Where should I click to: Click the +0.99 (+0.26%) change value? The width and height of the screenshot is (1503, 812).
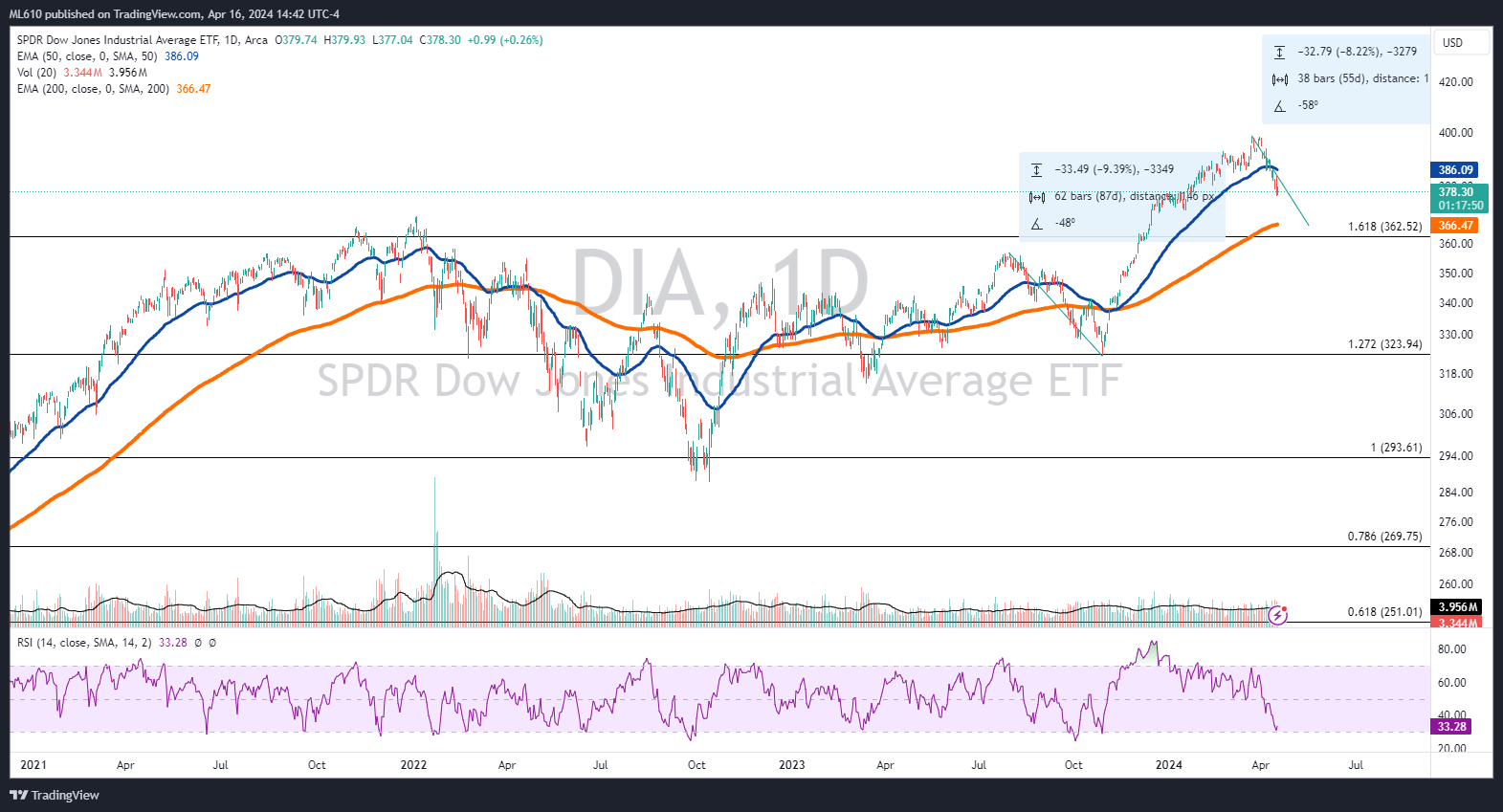pos(505,40)
